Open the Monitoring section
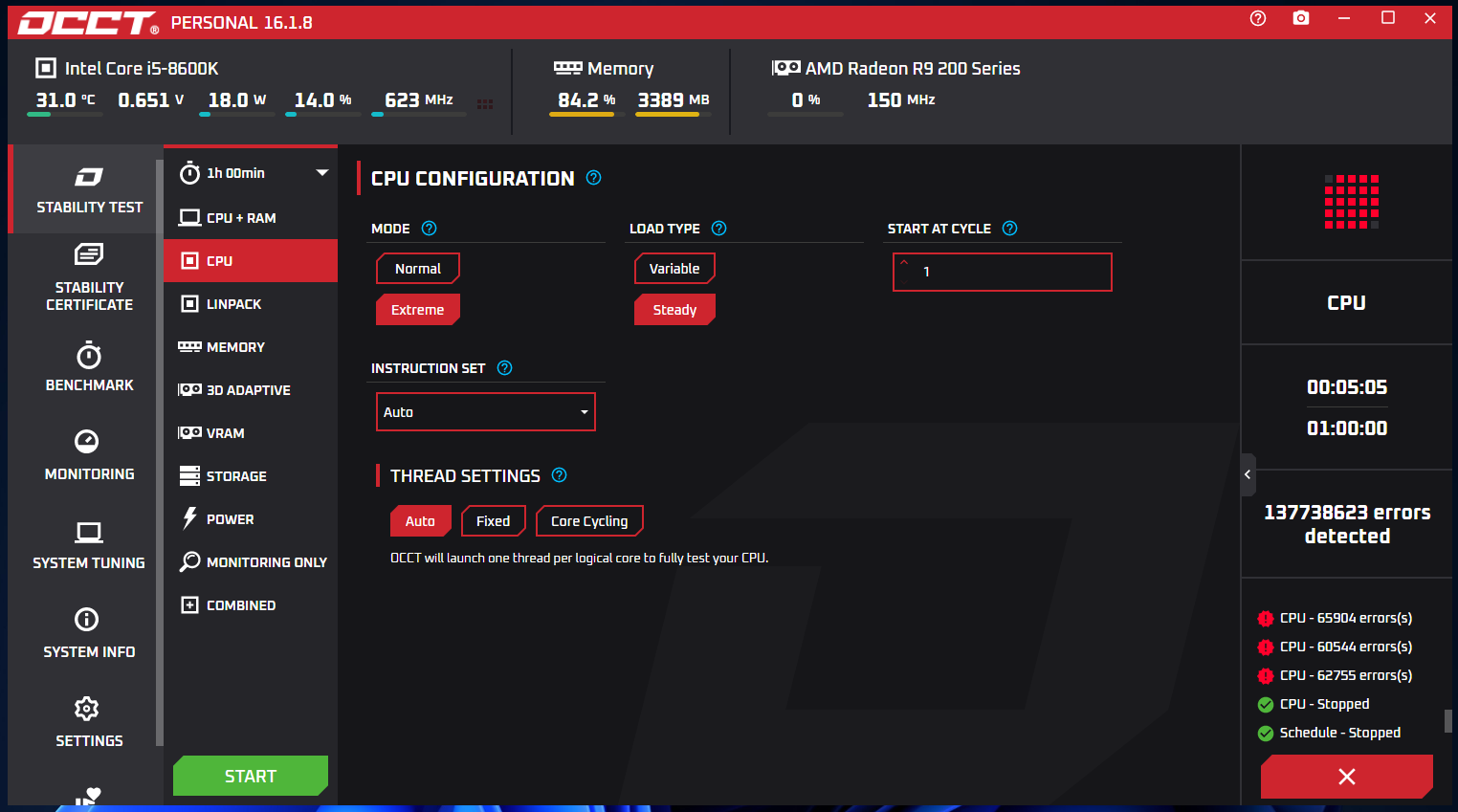Screen dimensions: 1458x812 tap(89, 457)
